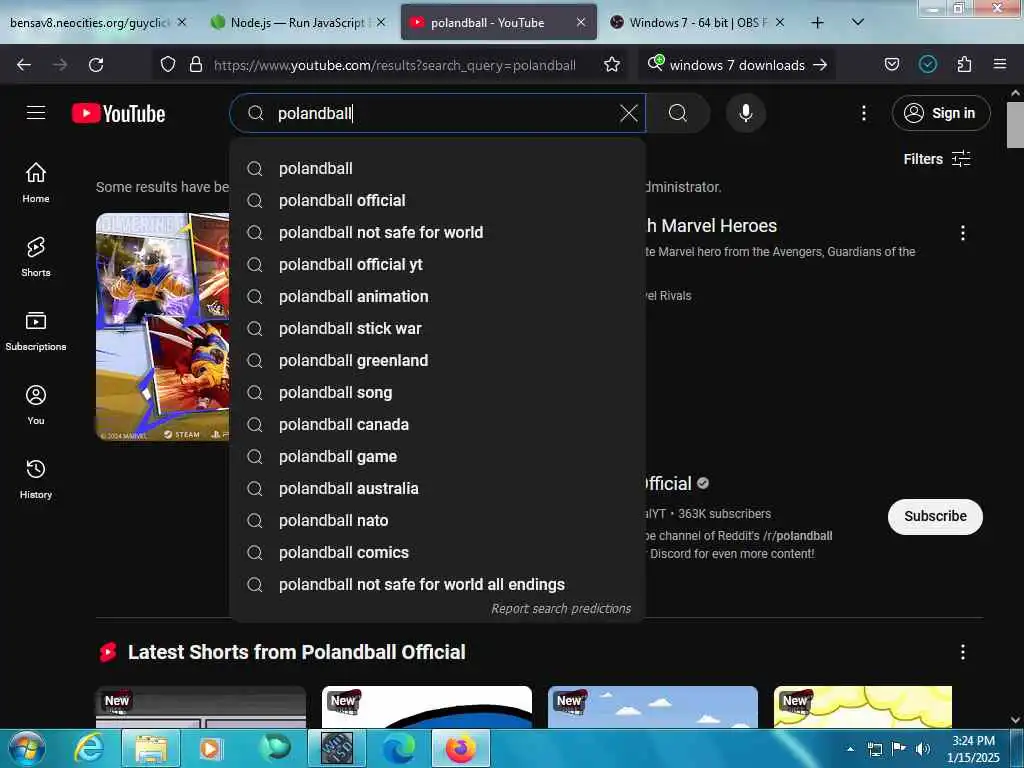Show site security lock information
1024x768 pixels.
[x=195, y=65]
